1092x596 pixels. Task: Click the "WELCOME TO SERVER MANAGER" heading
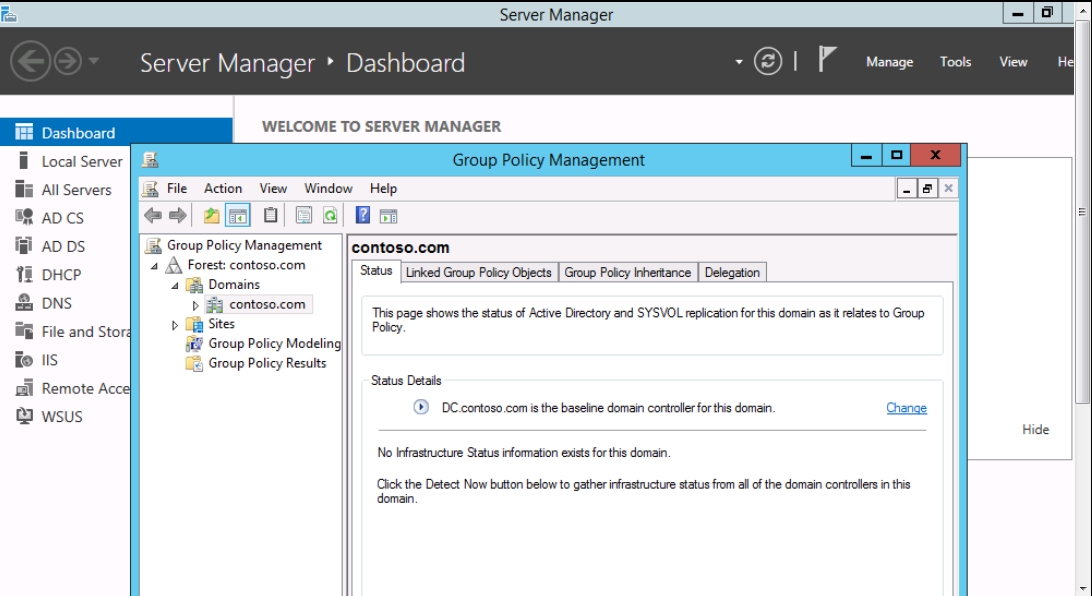coord(381,126)
